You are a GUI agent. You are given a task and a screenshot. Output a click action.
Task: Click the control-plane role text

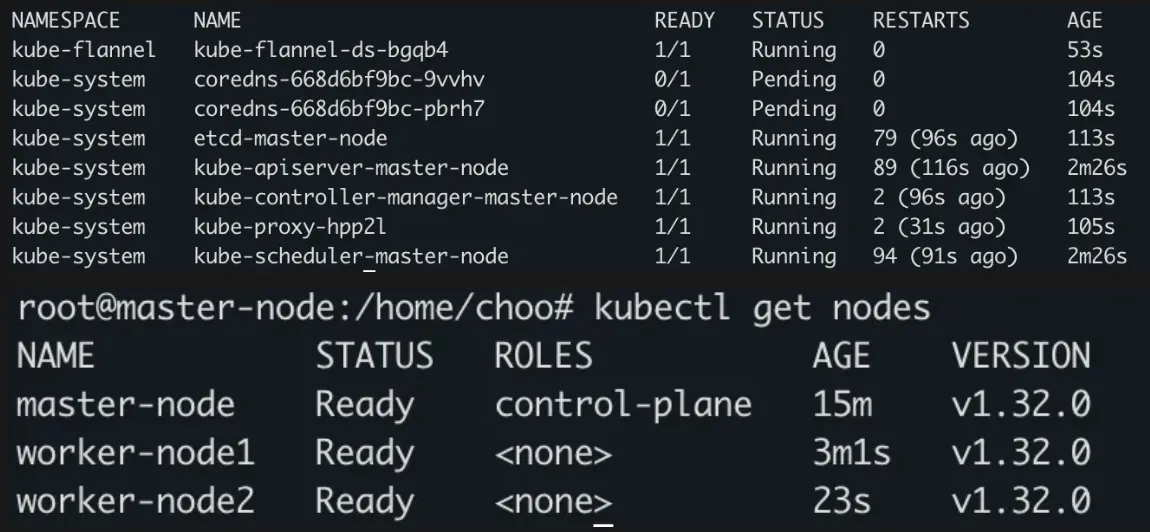(623, 405)
